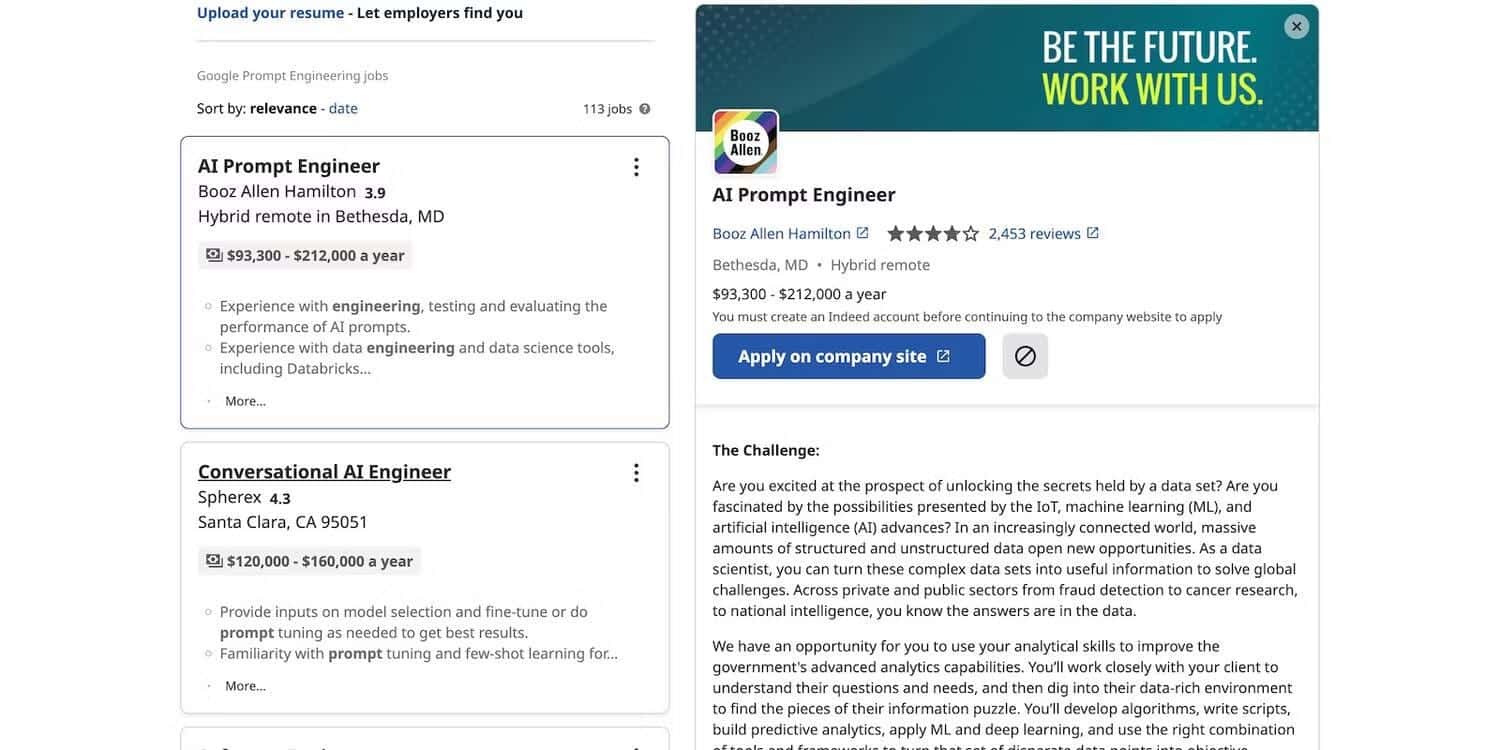The image size is (1500, 750).
Task: Open options menu for Conversational AI Engineer card
Action: coord(636,473)
